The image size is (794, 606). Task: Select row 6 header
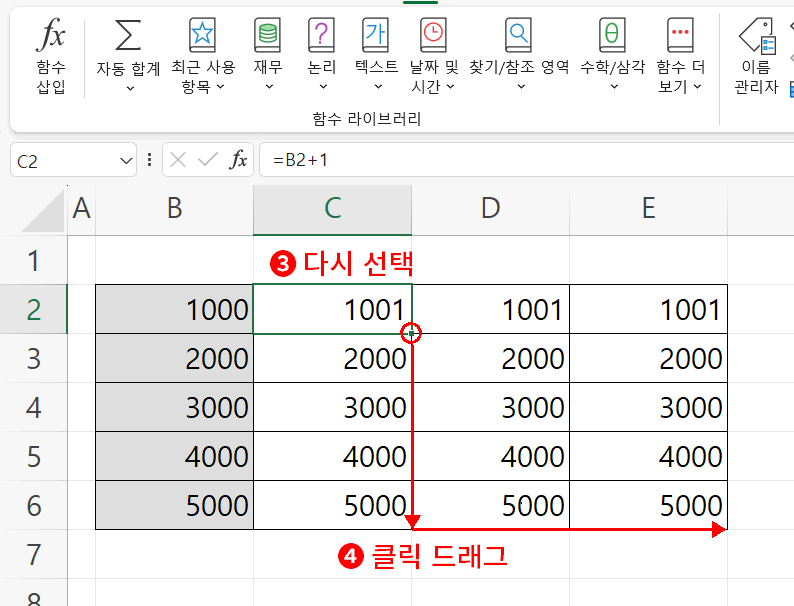point(33,506)
